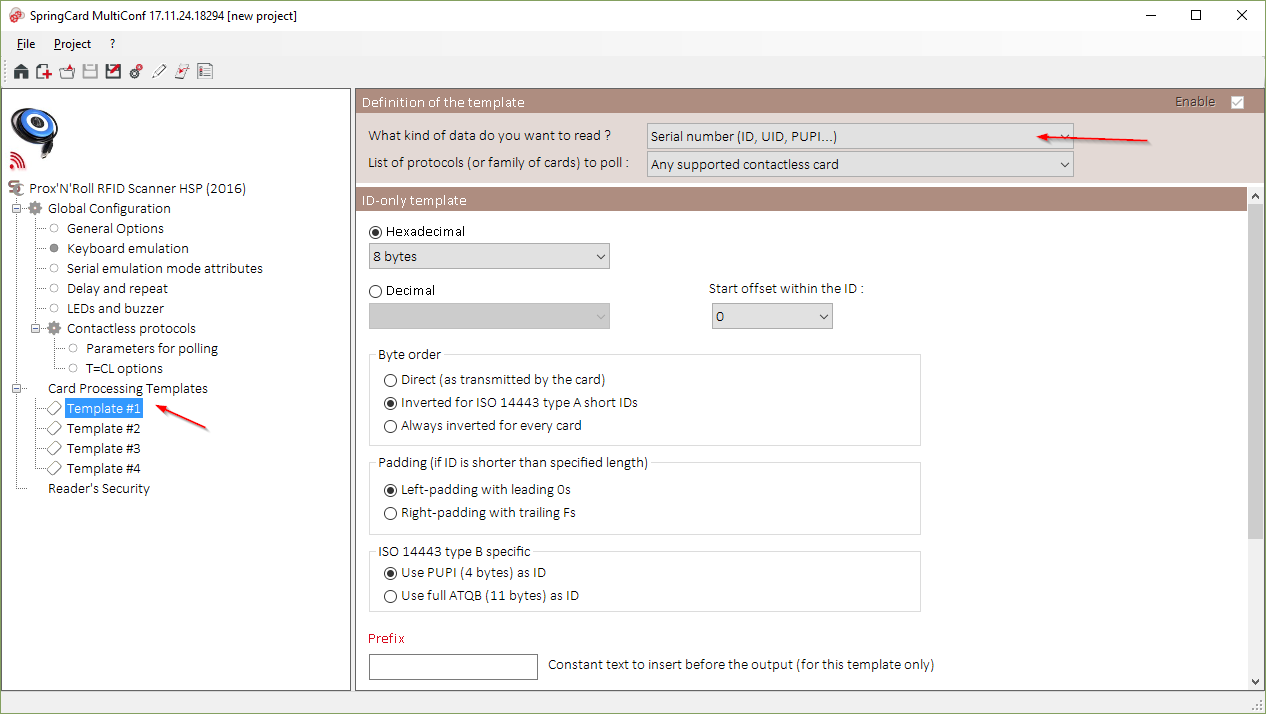The height and width of the screenshot is (714, 1266).
Task: Click the card-with-red-arrow toolbar icon
Action: [x=182, y=71]
